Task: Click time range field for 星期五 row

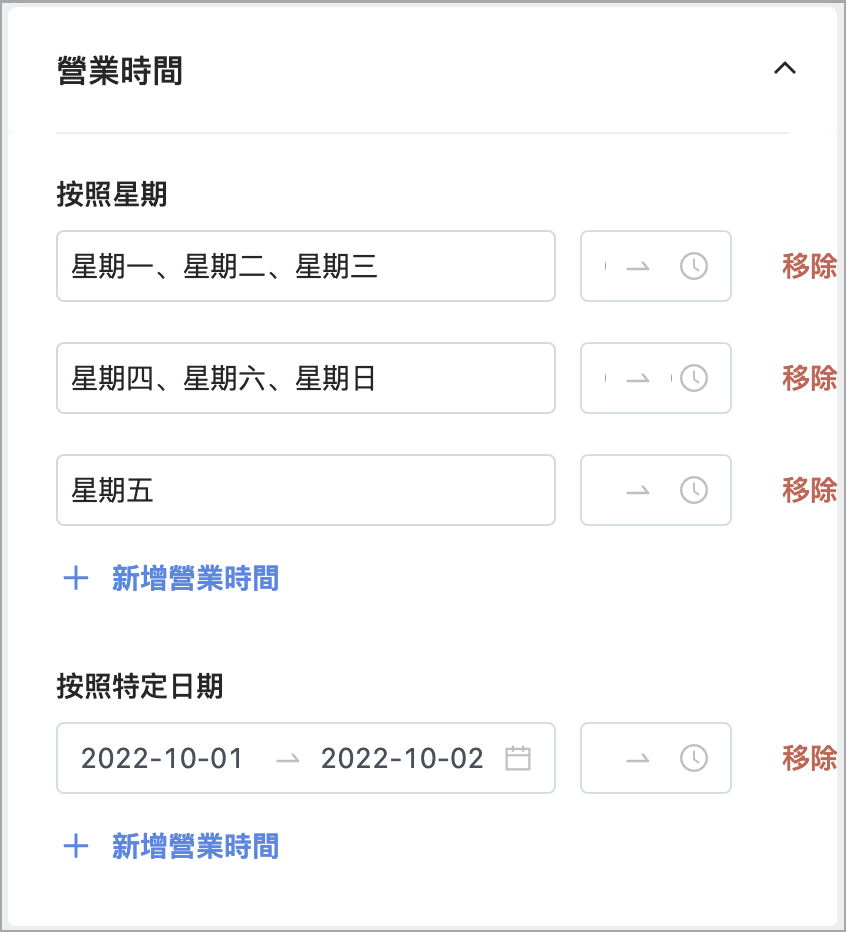Action: click(x=656, y=490)
